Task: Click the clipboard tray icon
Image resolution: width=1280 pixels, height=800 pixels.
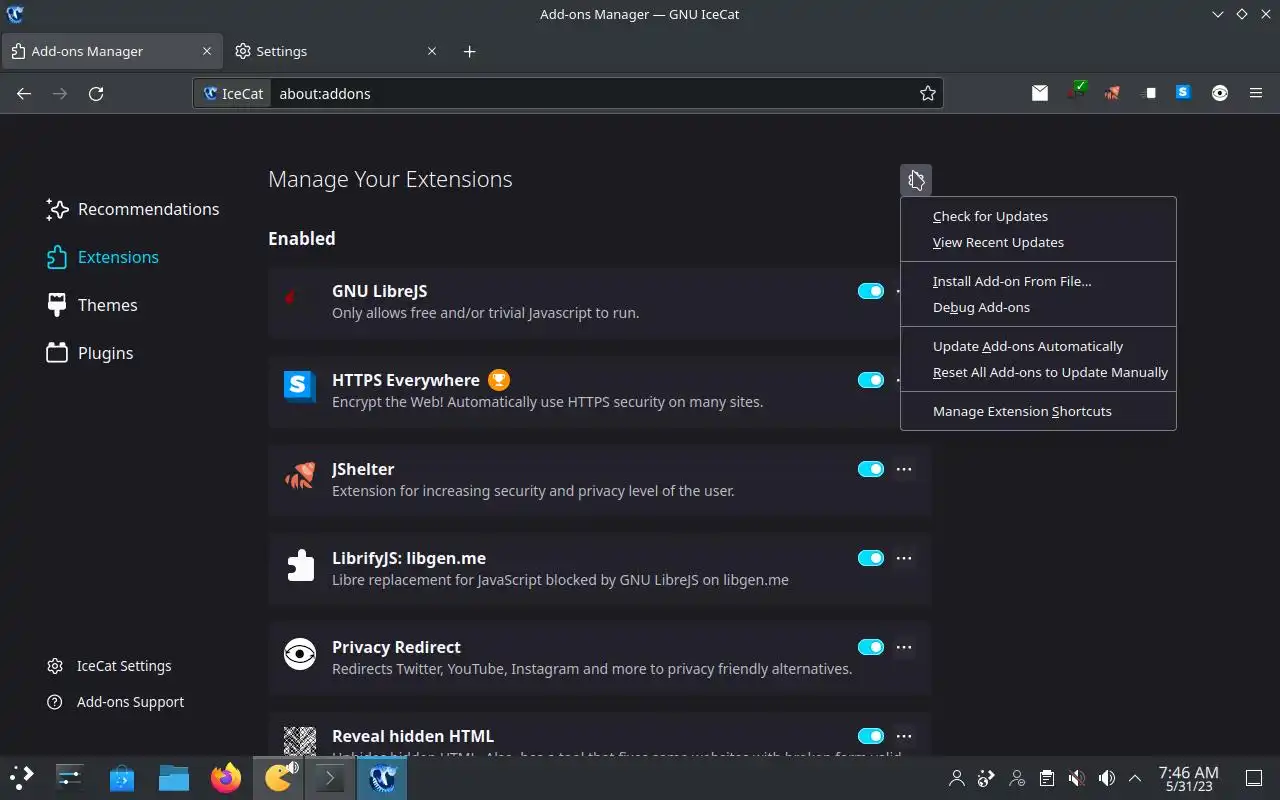Action: [x=1046, y=778]
